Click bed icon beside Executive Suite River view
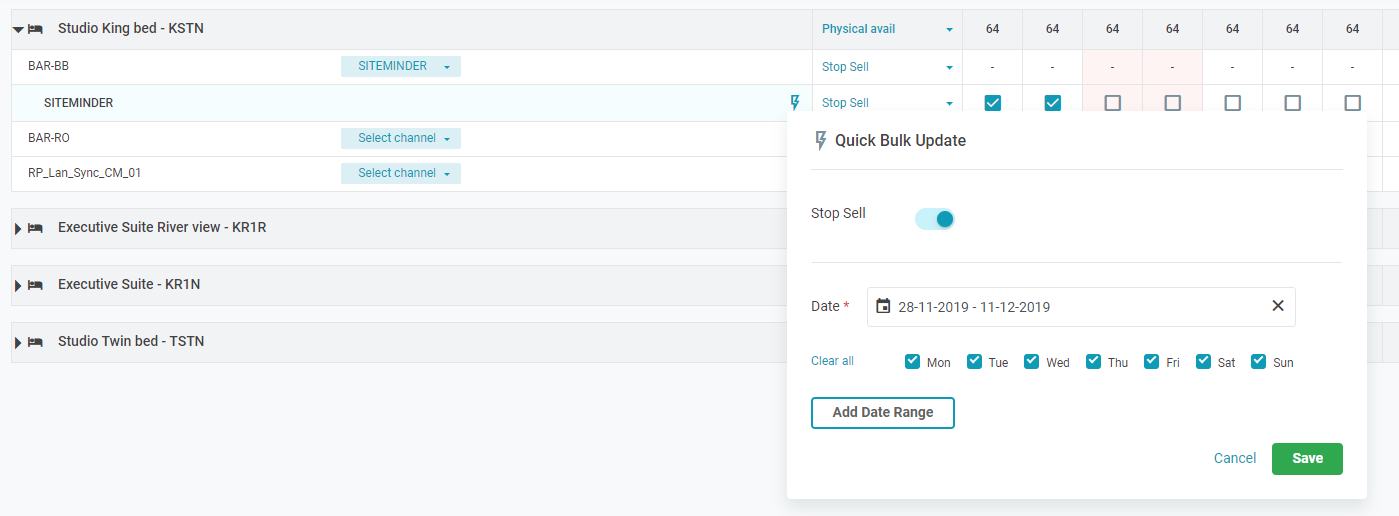The width and height of the screenshot is (1399, 516). pos(35,228)
